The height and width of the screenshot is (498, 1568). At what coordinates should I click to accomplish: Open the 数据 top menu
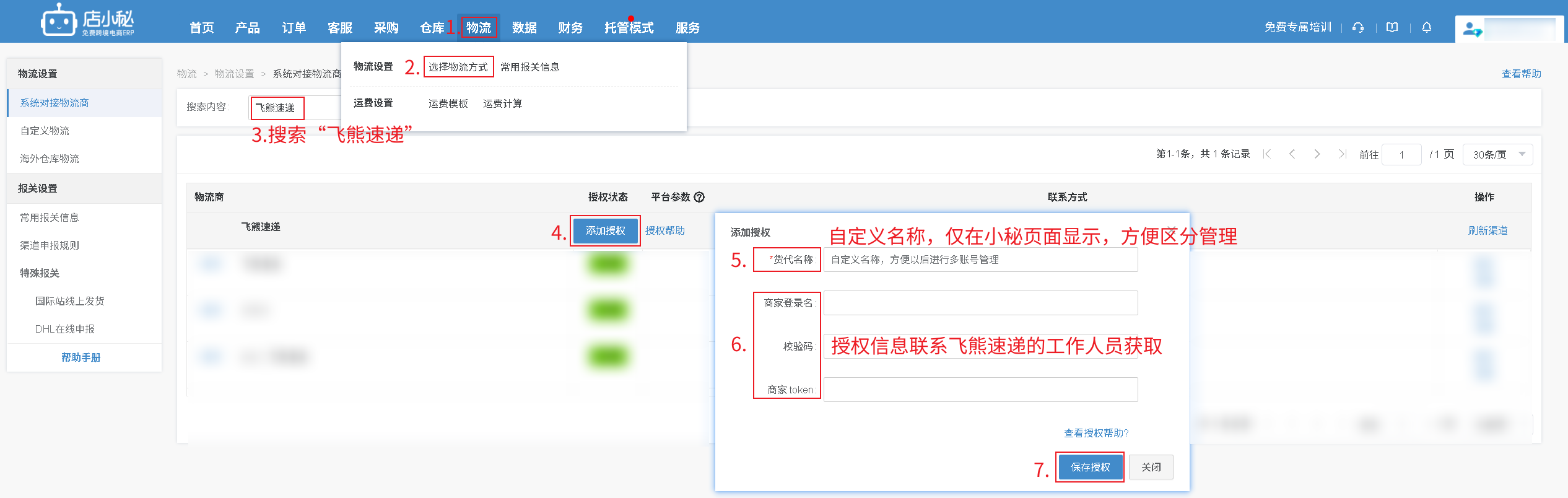tap(525, 28)
